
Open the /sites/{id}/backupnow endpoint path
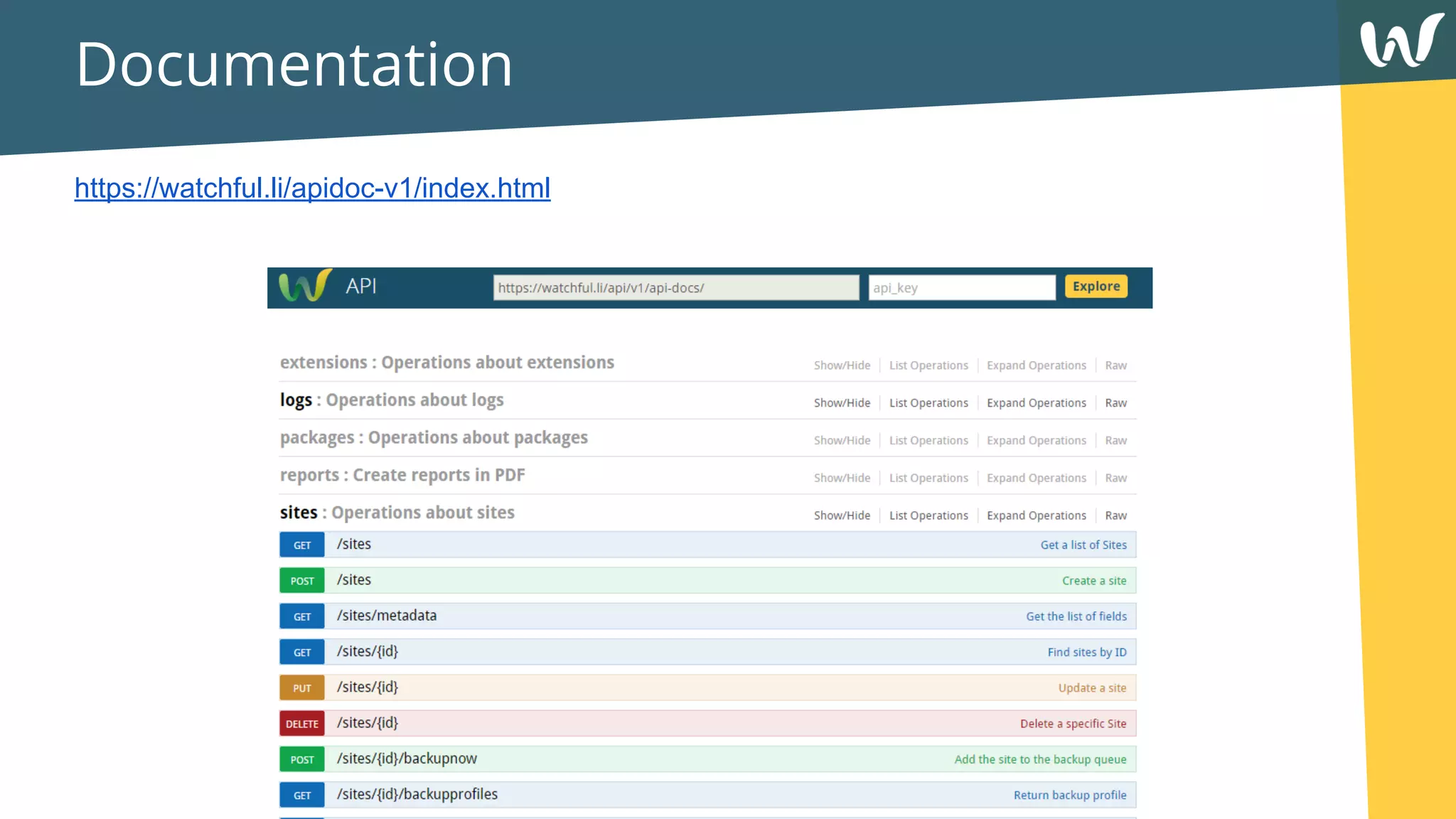407,759
